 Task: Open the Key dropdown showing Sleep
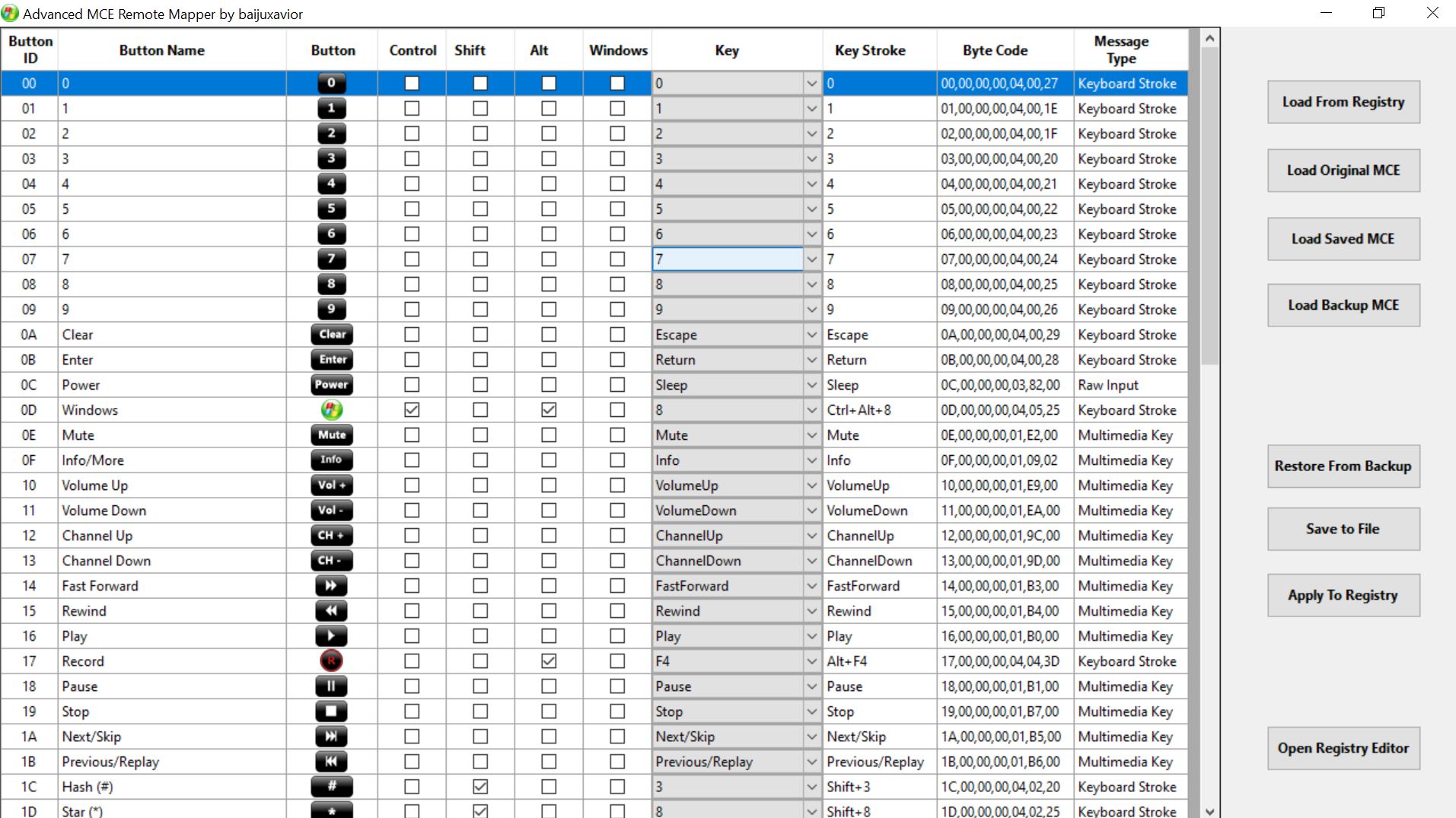point(811,385)
